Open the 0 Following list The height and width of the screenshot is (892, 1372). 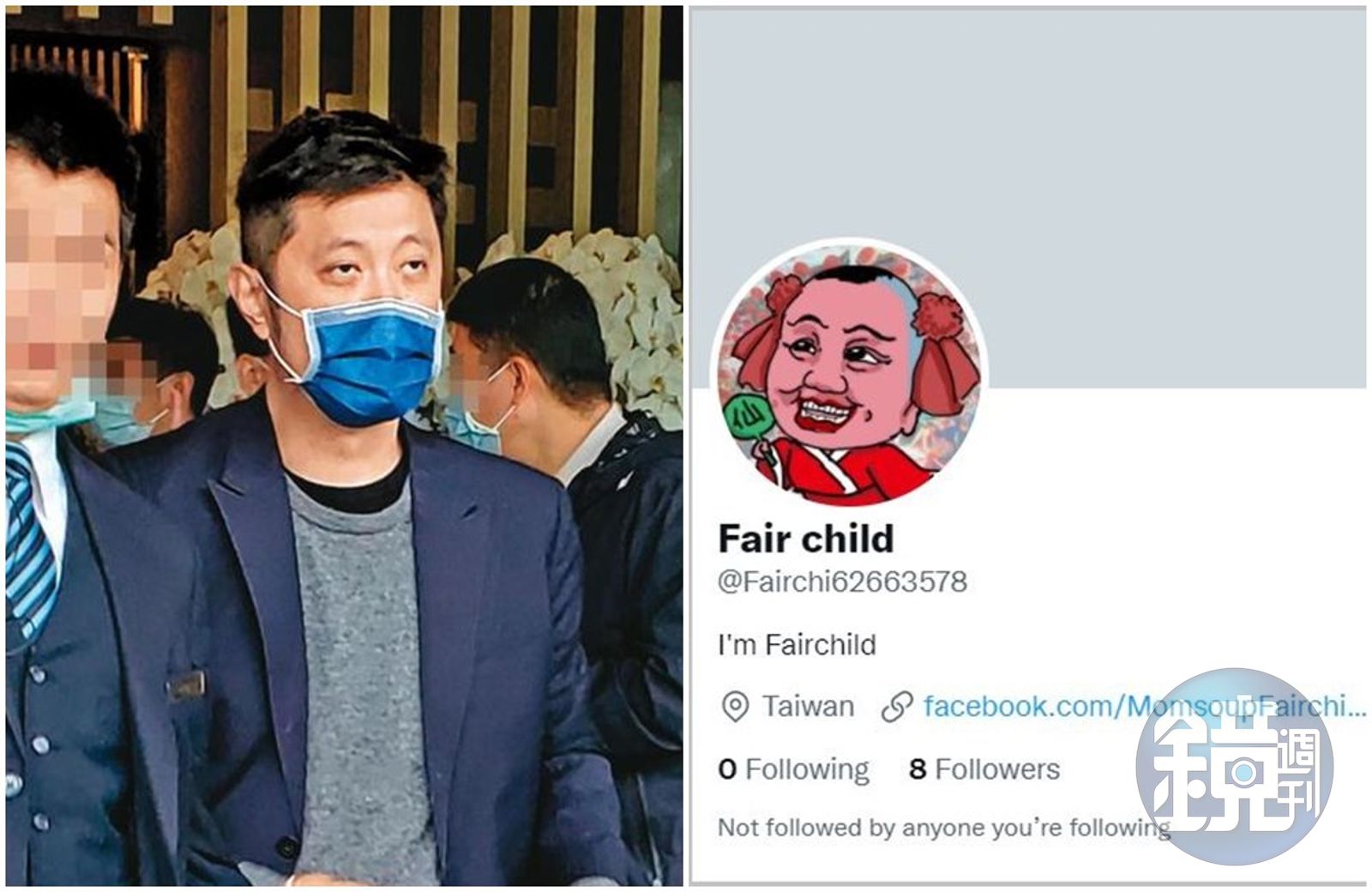pyautogui.click(x=793, y=769)
